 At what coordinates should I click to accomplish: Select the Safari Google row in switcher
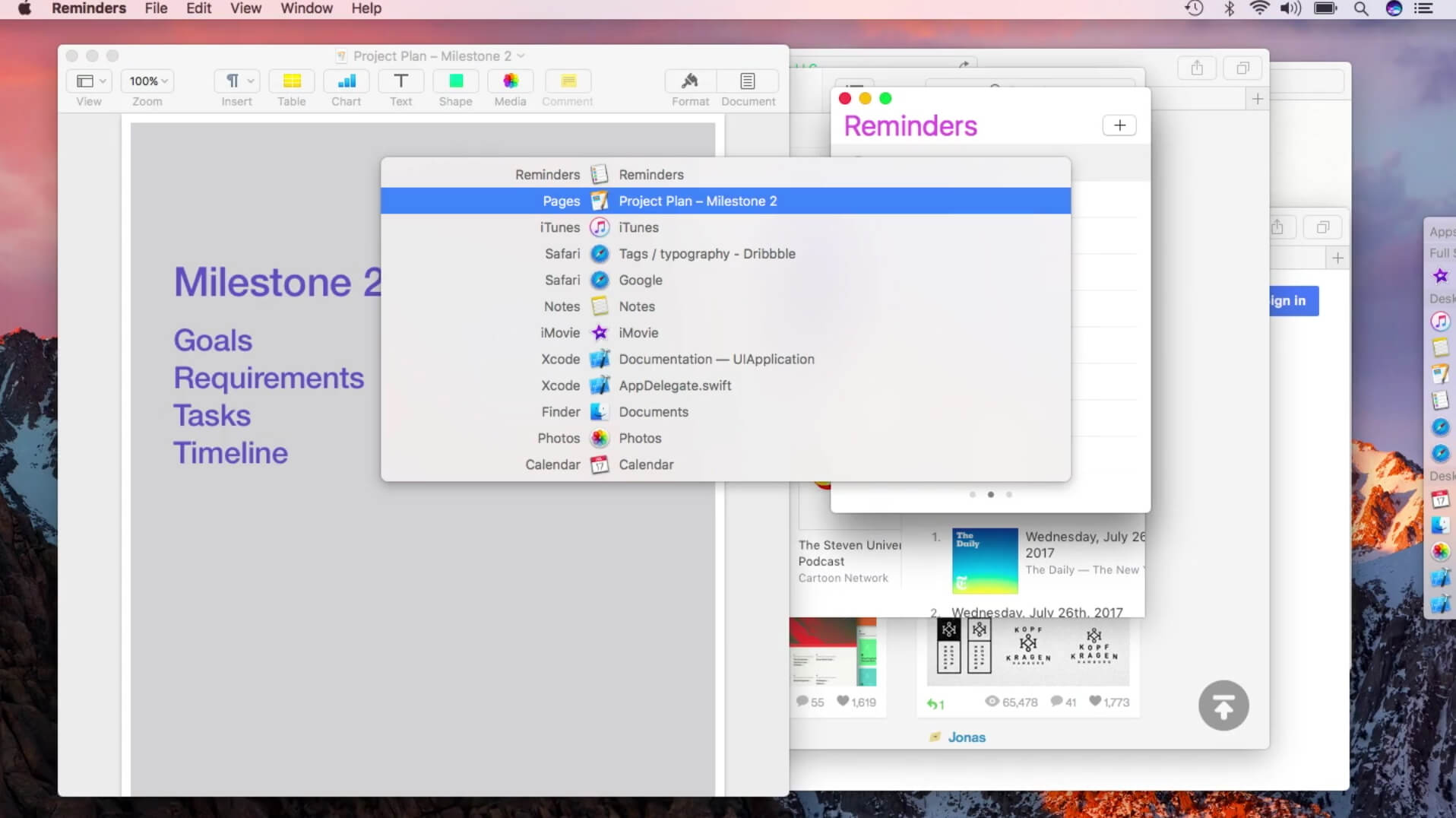tap(726, 280)
